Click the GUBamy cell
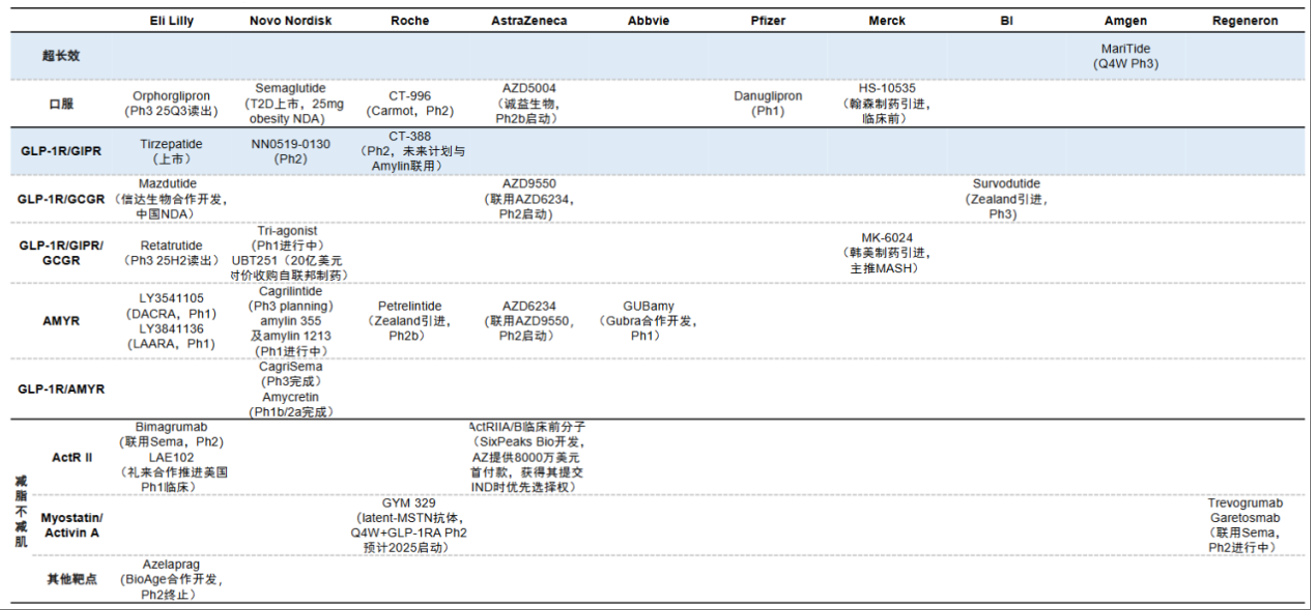The height and width of the screenshot is (610, 1311). pyautogui.click(x=649, y=321)
